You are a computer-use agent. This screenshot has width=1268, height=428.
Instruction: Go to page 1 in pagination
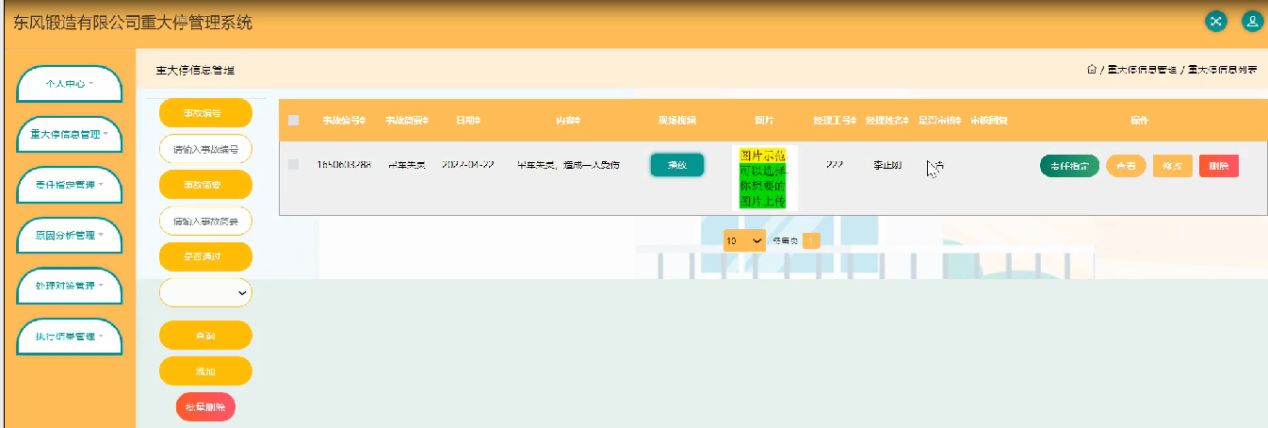pos(810,241)
